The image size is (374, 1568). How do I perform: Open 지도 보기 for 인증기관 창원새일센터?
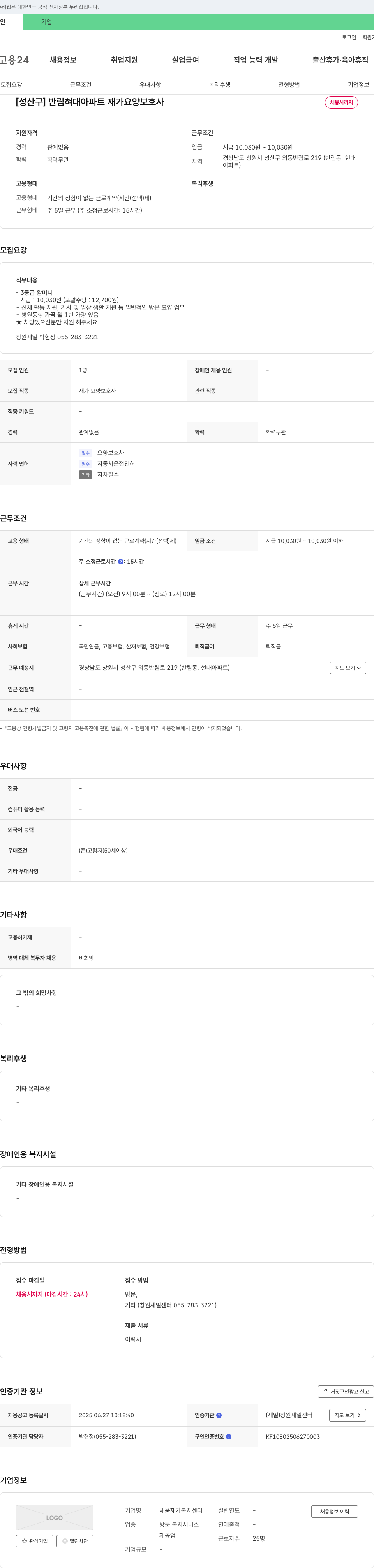(348, 1415)
